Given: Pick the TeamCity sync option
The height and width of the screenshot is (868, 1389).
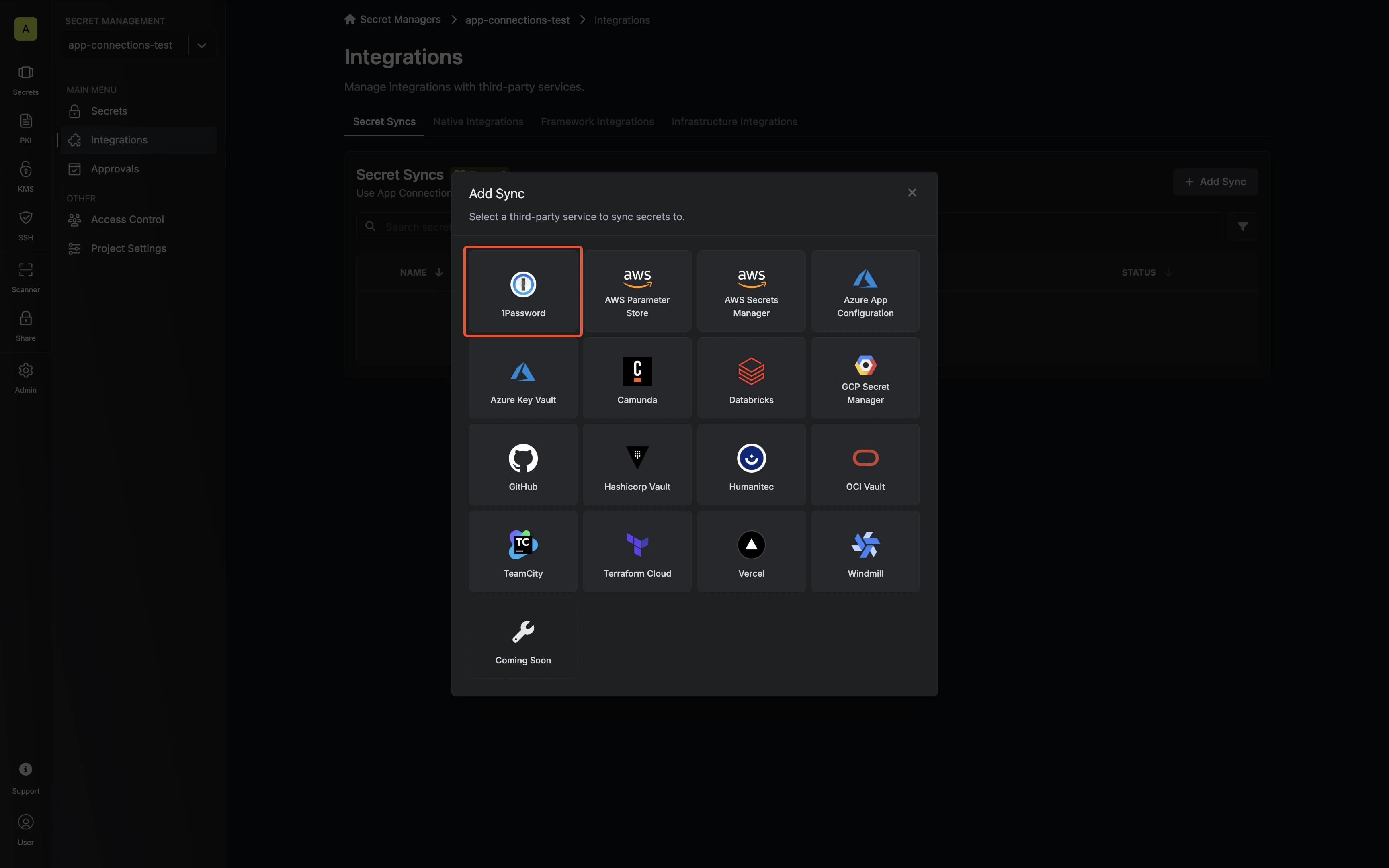Looking at the screenshot, I should (x=523, y=551).
